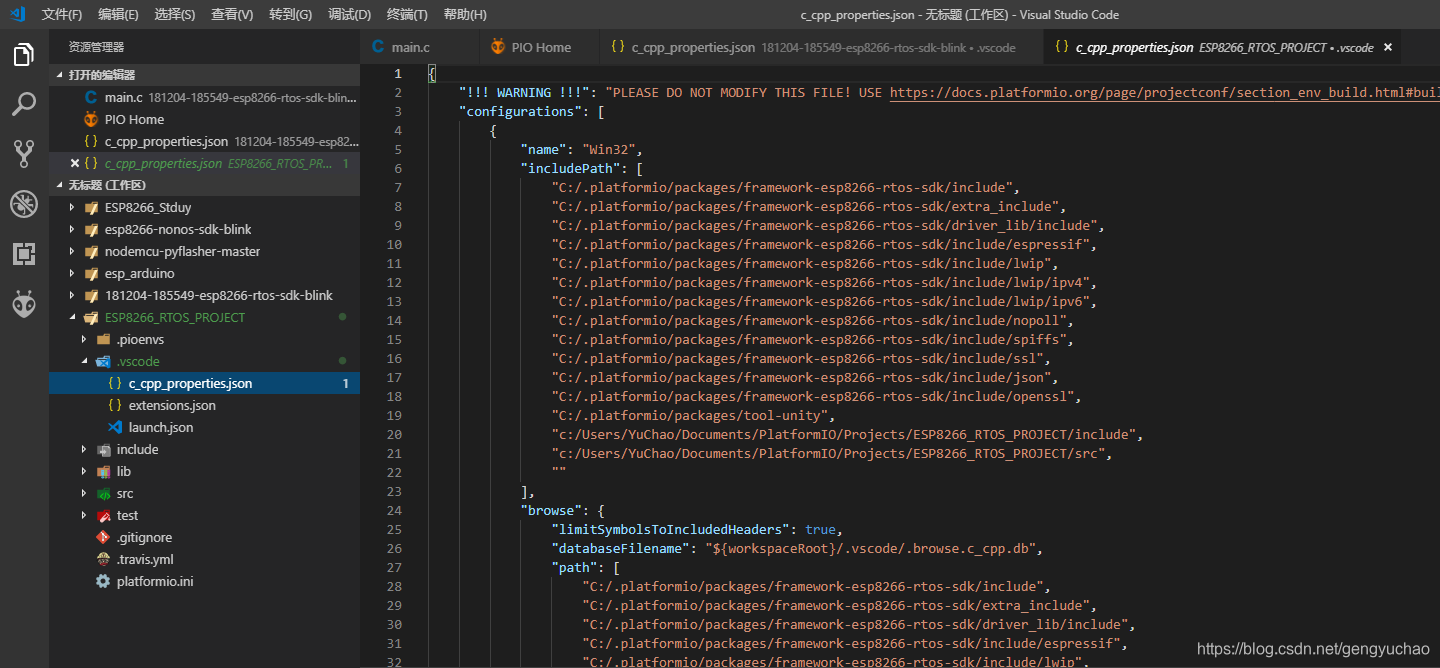Open .travis.yml in the file tree
Screen dimensions: 1440x668
(x=145, y=559)
